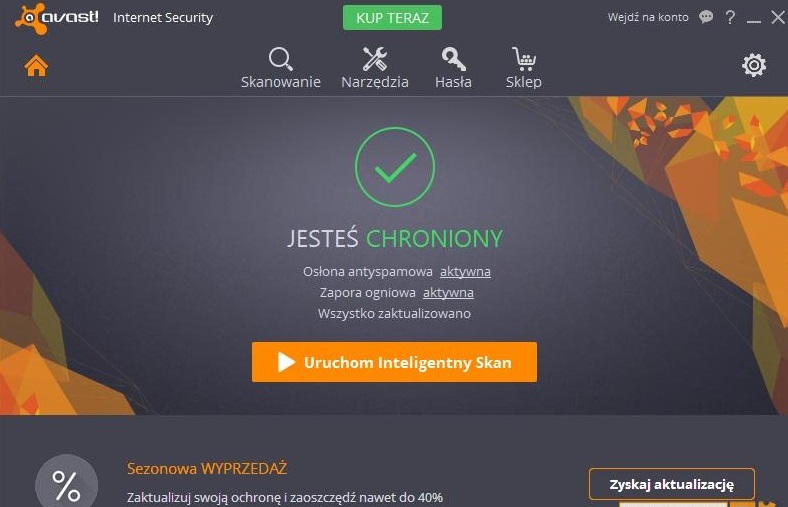Select the Narzędzia menu label
The height and width of the screenshot is (507, 788).
tap(374, 81)
